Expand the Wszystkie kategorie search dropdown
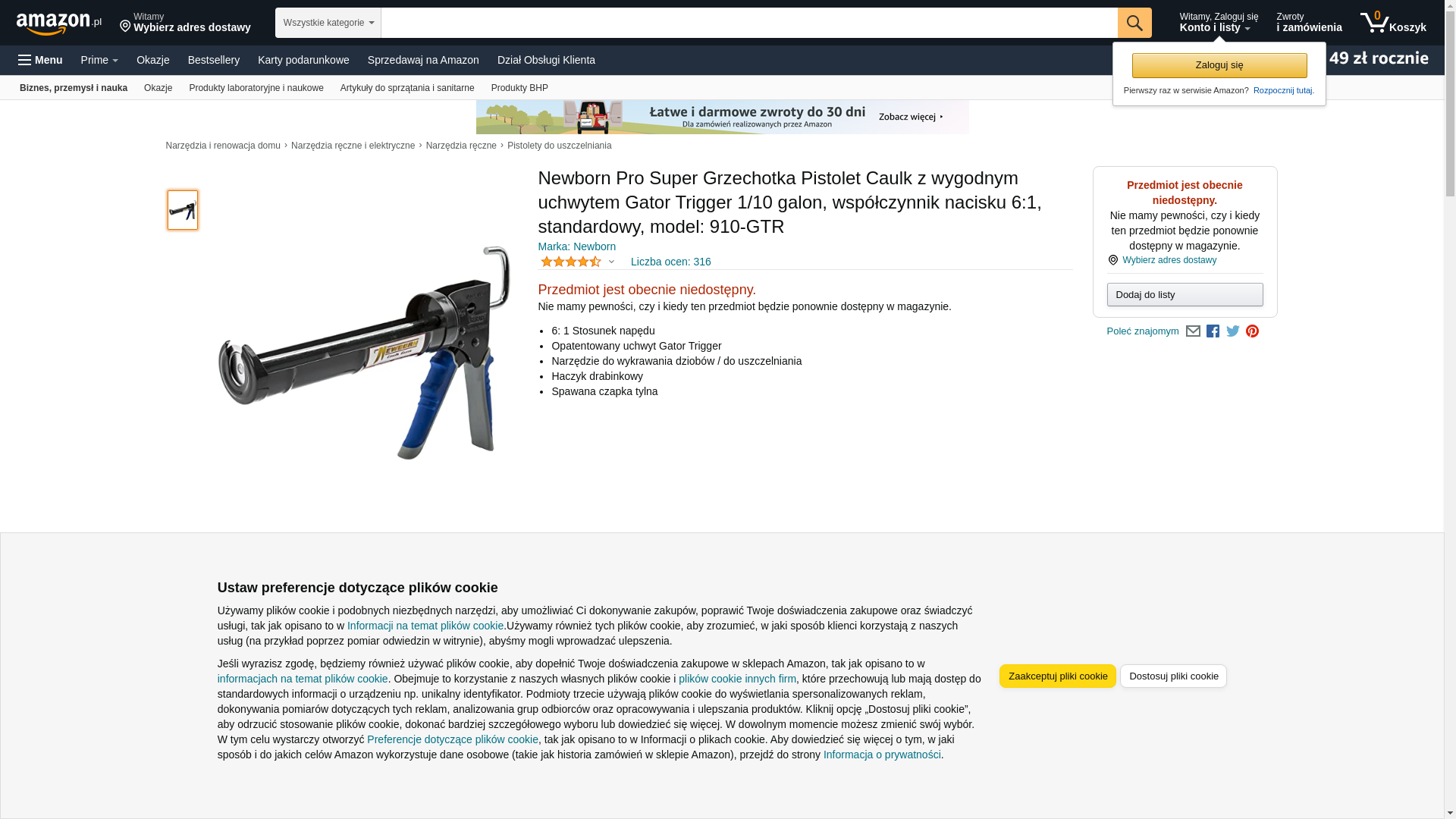Screen dimensions: 1456x819 (x=328, y=23)
